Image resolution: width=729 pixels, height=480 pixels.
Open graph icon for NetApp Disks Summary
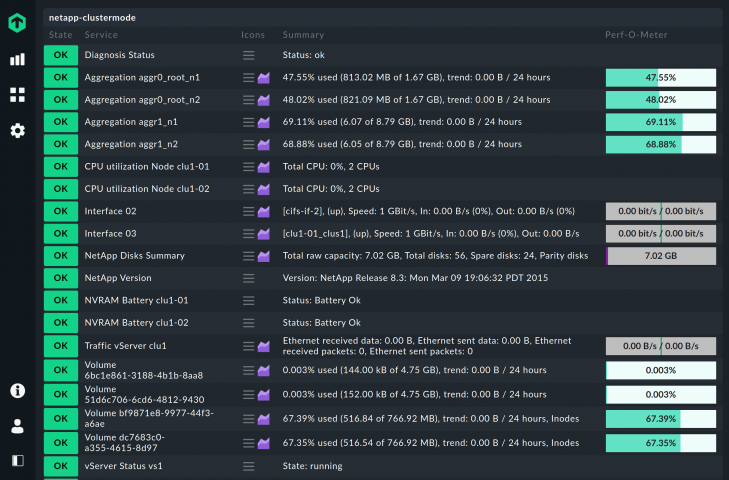(x=265, y=256)
